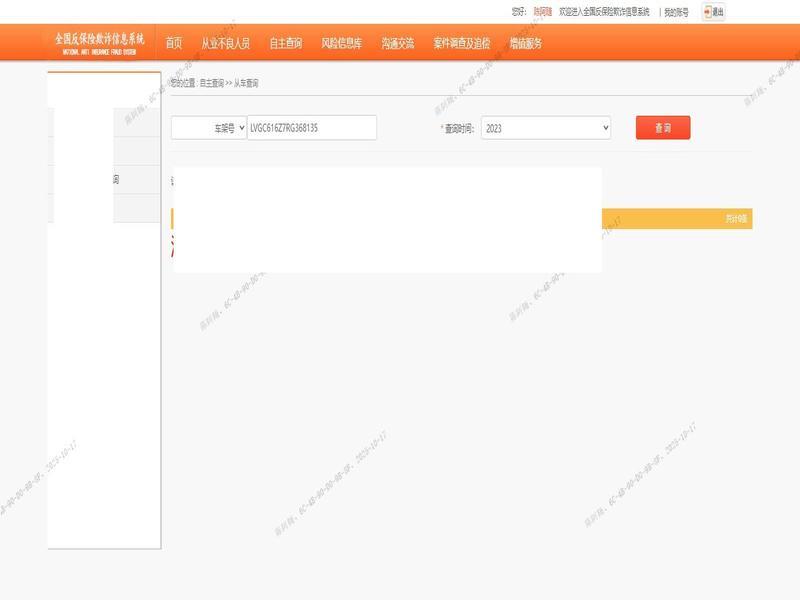Open the 沟通交流 menu item
Screen dimensions: 800x600
(397, 43)
